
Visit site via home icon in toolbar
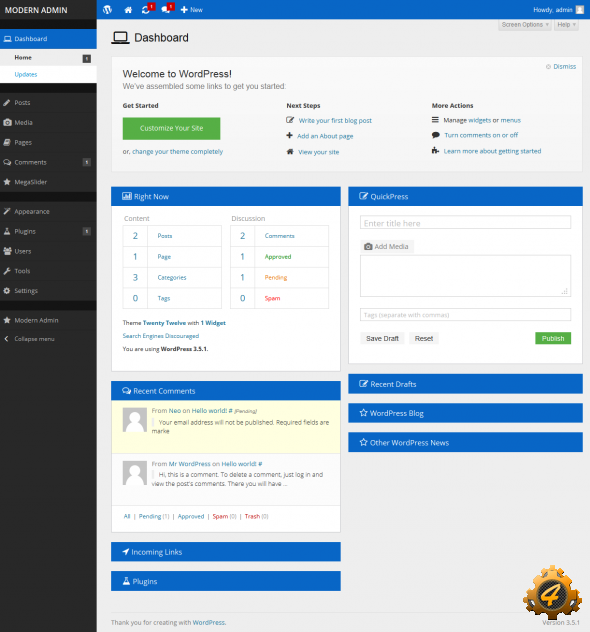128,10
